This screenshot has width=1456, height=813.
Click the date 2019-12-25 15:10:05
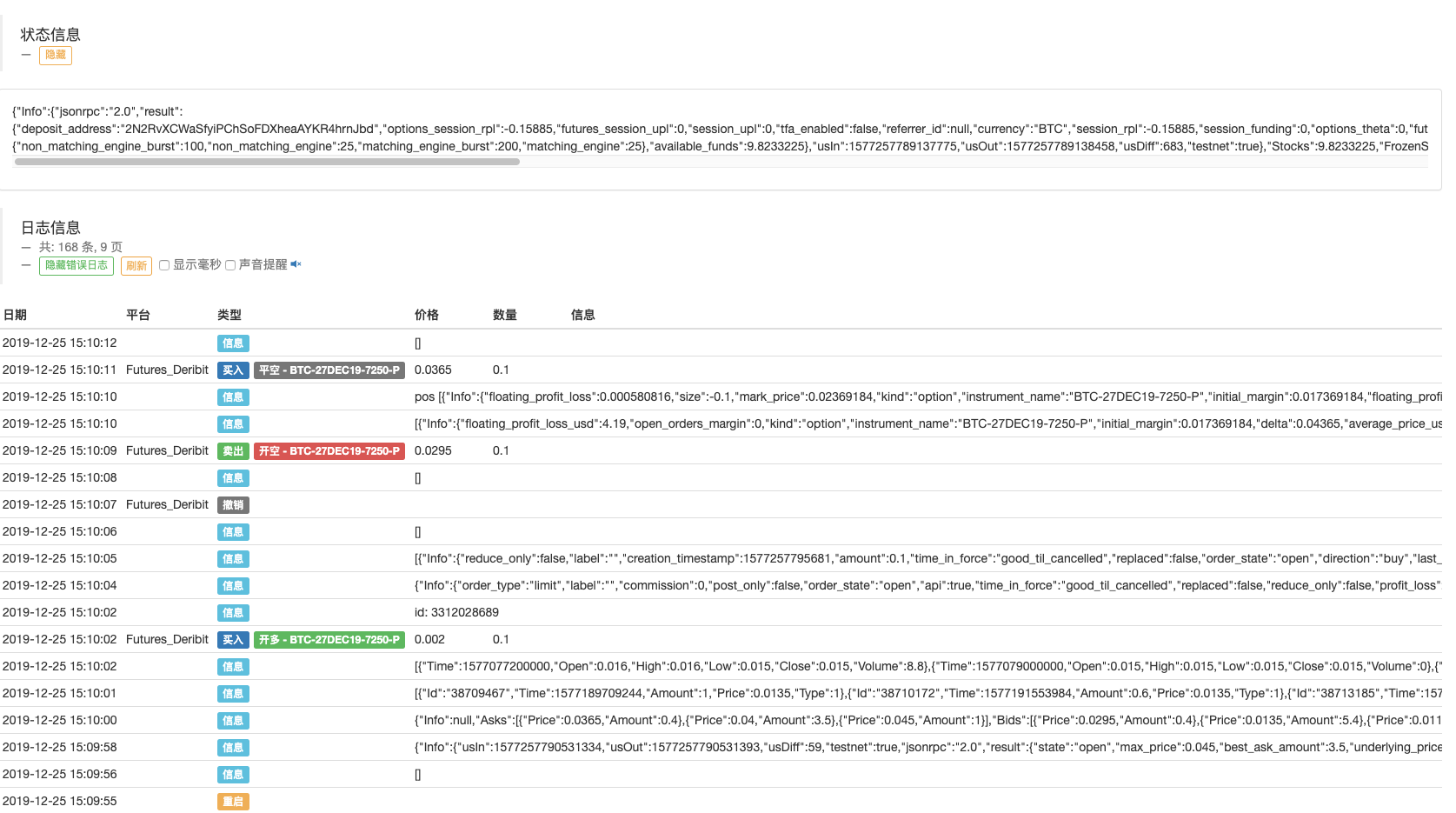click(59, 558)
